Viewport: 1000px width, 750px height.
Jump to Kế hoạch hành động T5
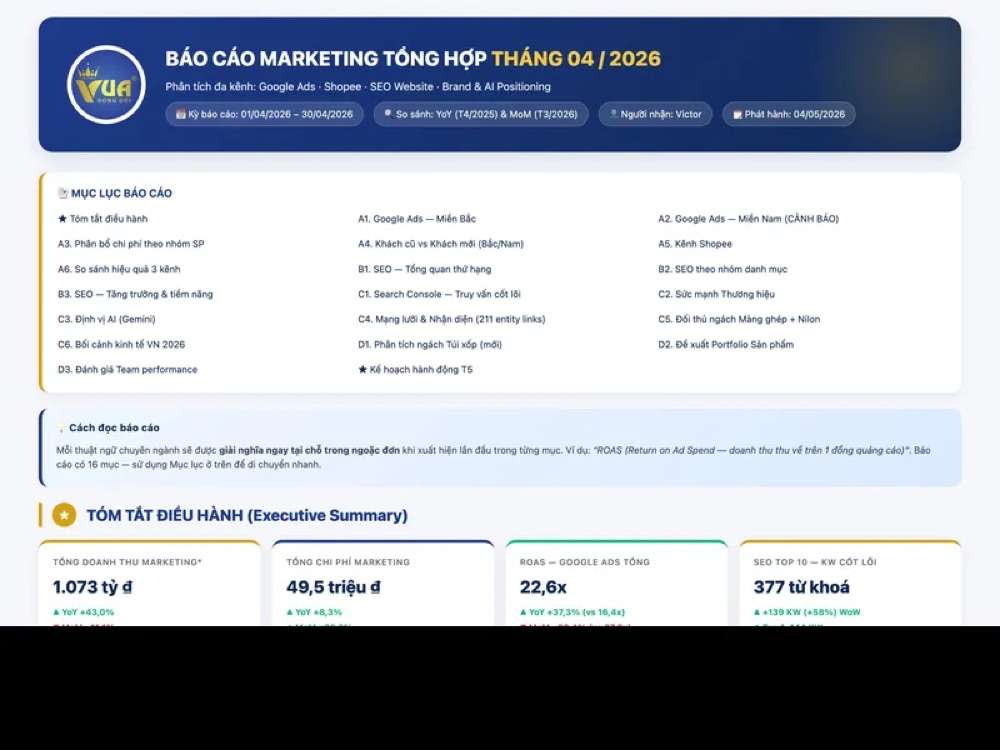coord(415,369)
